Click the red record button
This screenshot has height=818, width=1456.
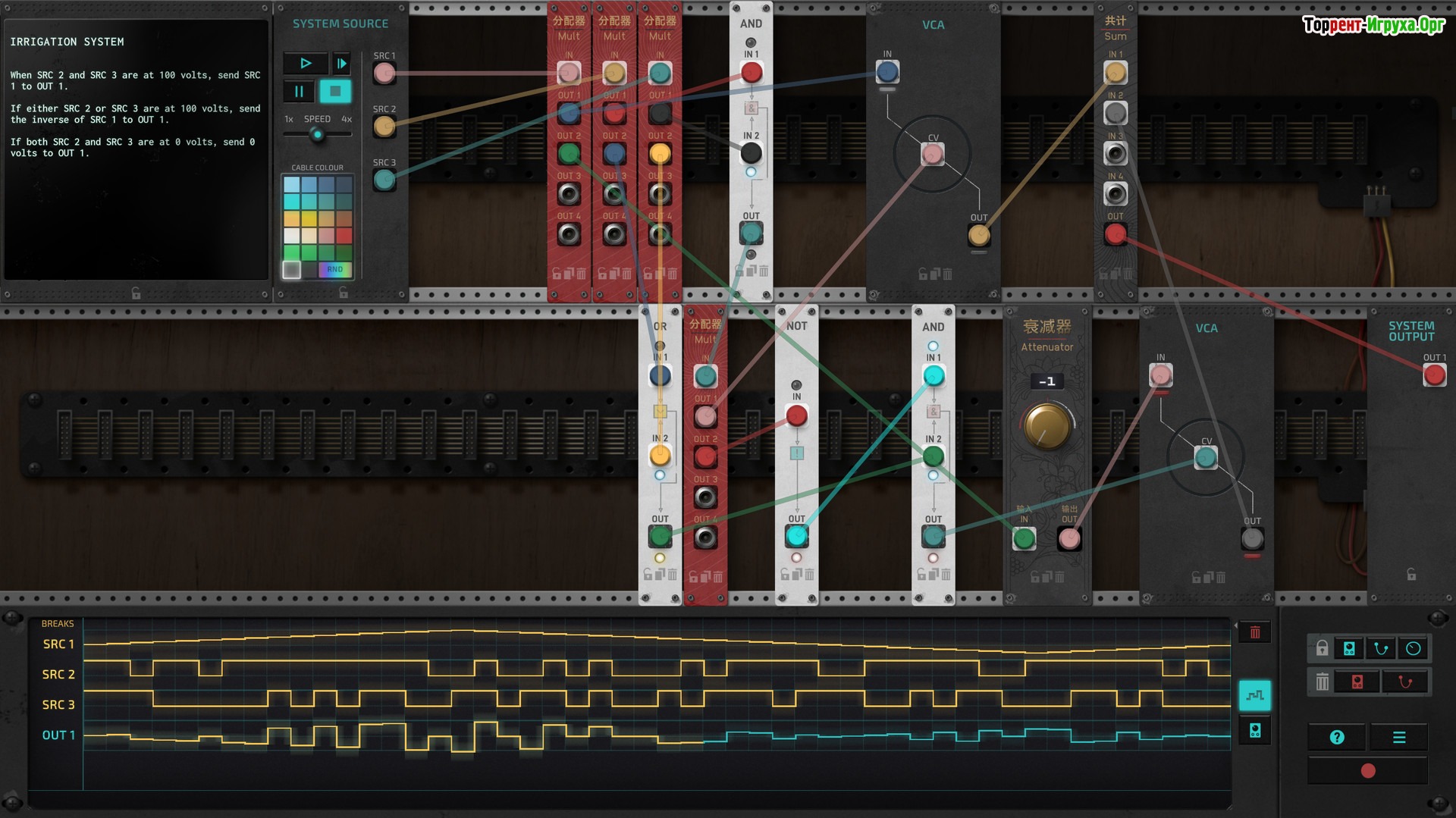pos(1368,771)
